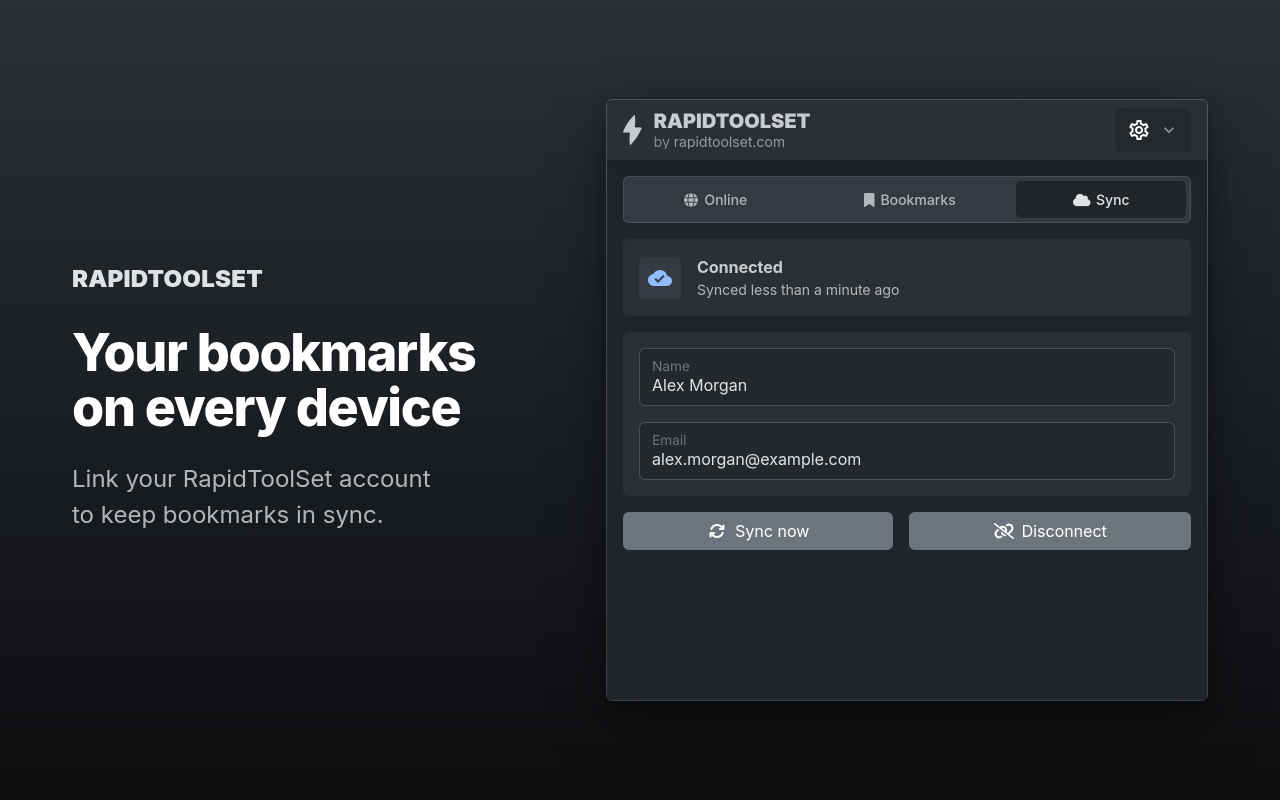Click the cloud checkmark connected icon
1280x800 pixels.
660,278
